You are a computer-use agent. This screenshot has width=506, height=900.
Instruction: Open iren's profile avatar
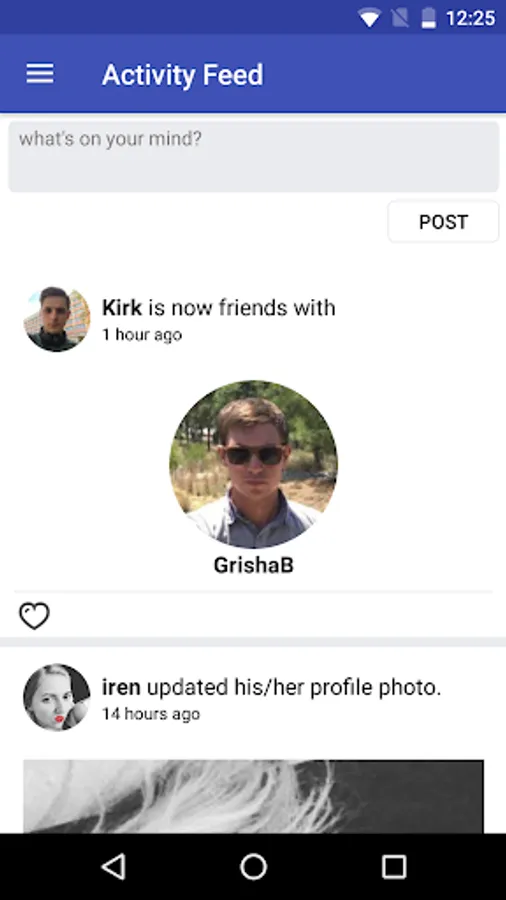(x=56, y=697)
